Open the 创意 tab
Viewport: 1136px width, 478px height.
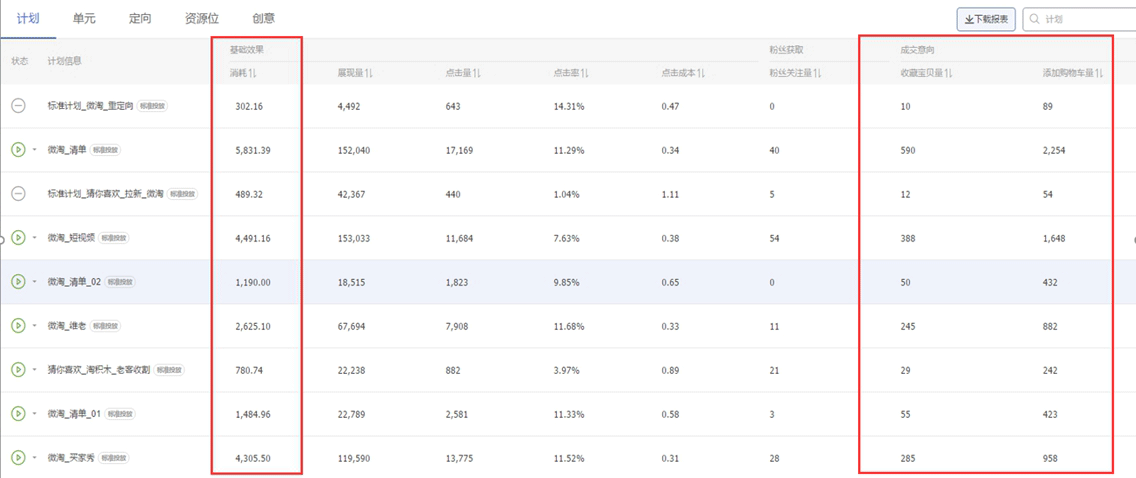[x=263, y=18]
